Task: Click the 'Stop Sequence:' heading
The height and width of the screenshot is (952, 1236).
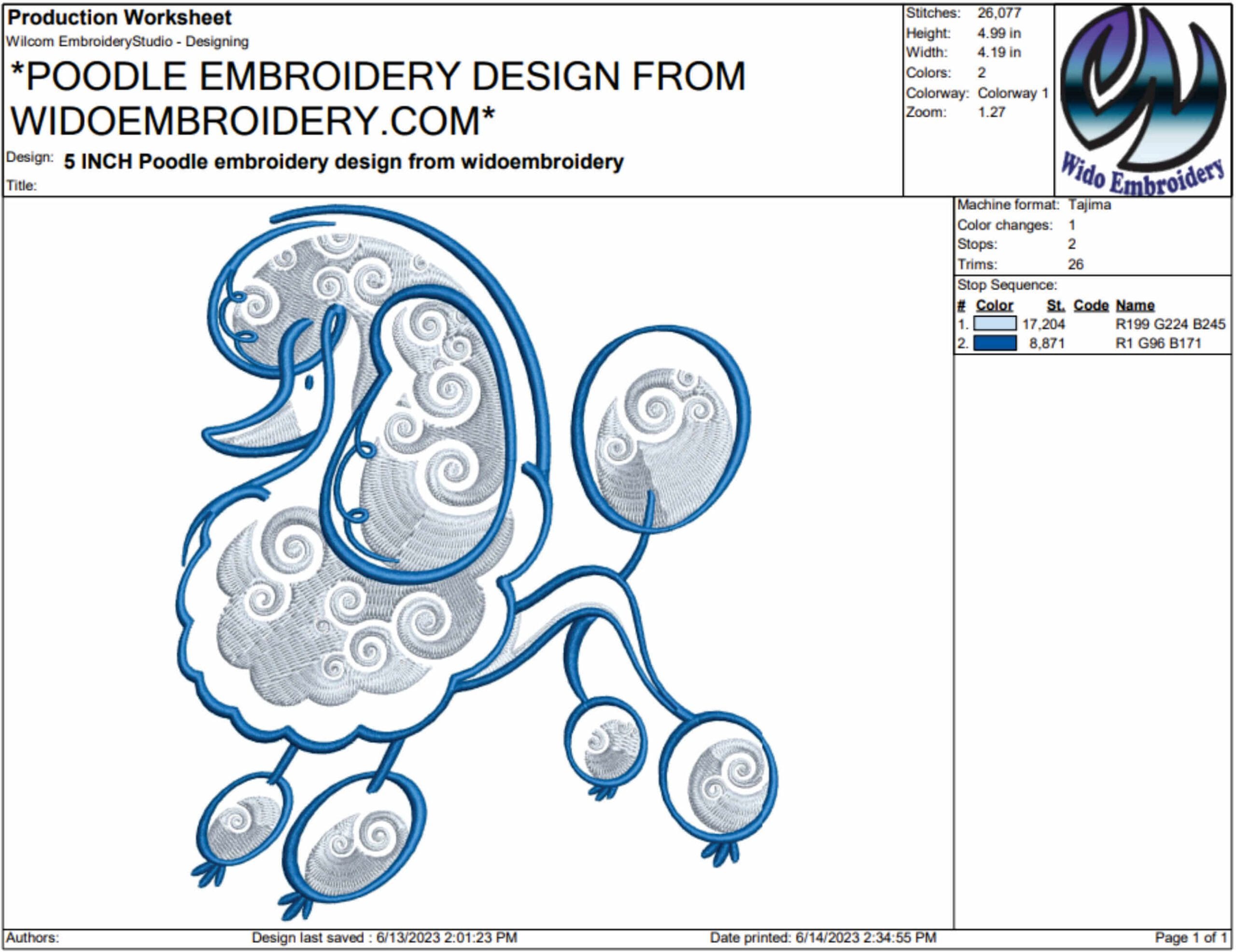Action: tap(1007, 285)
